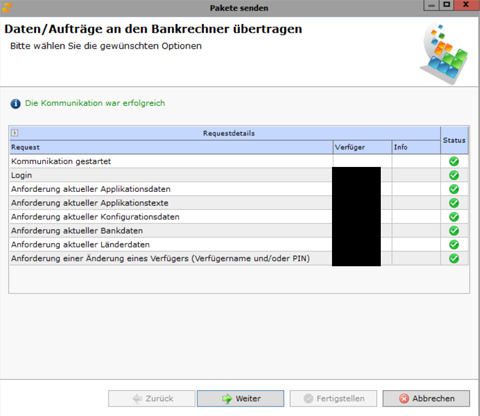Click the status checkmark for Verfügers änderung row
Screen dimensions: 480x416
tap(454, 258)
